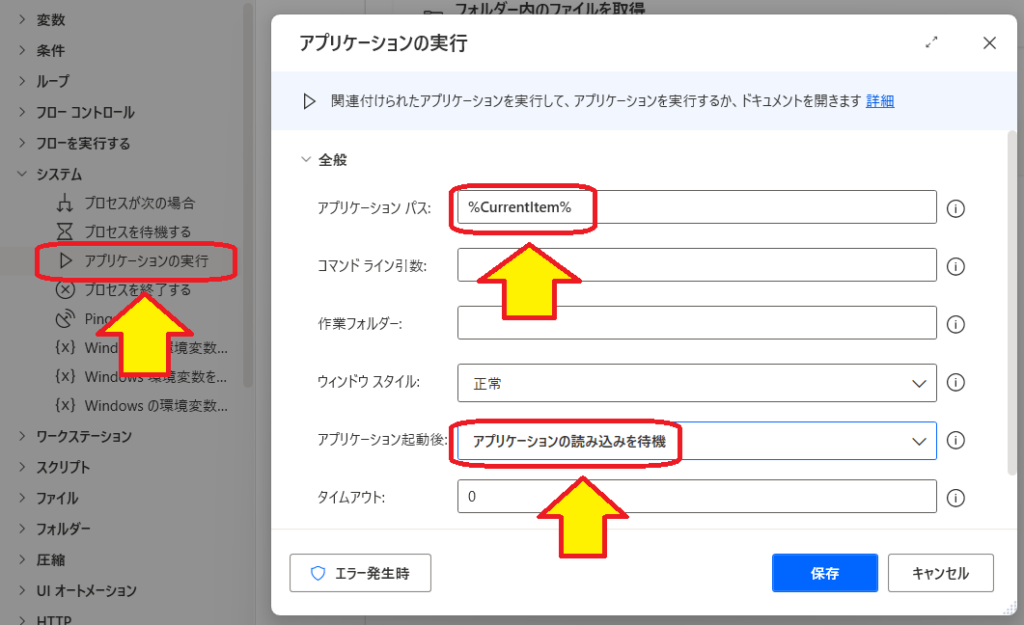Viewport: 1024px width, 625px height.
Task: Select プロセスが次の場合 action in sidebar
Action: 139,203
